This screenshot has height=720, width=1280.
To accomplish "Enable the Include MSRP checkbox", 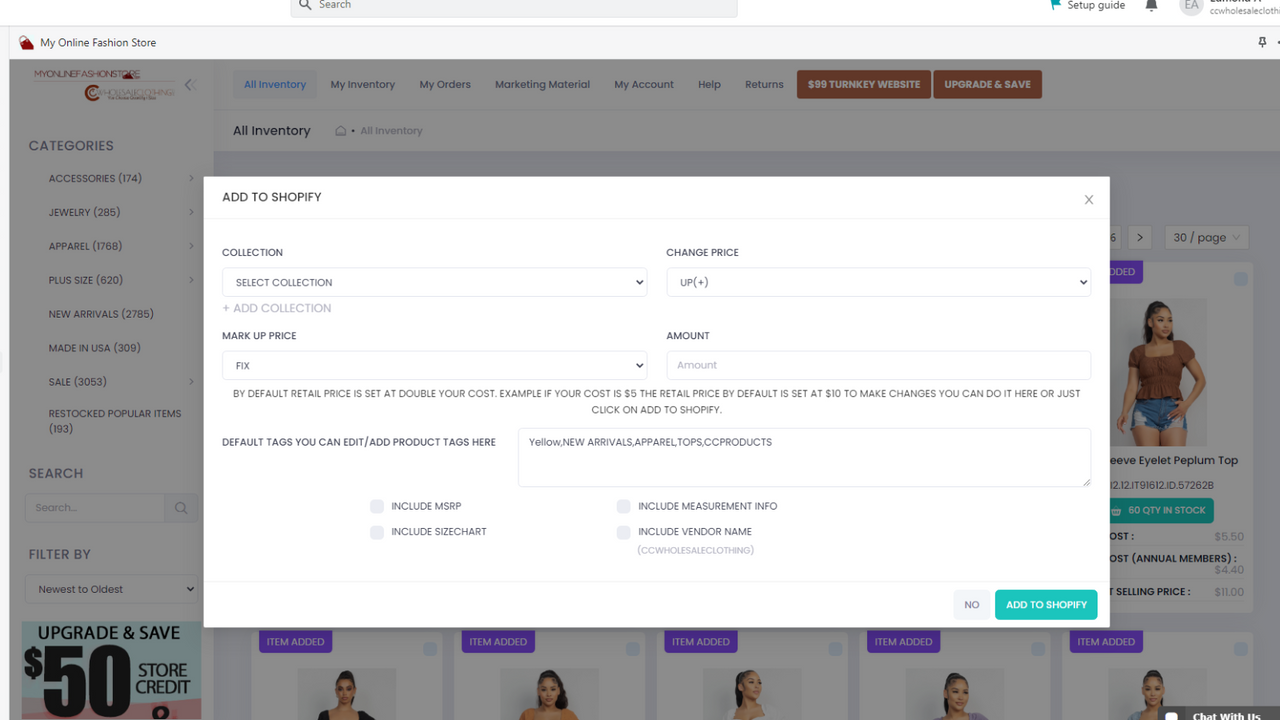I will 377,506.
